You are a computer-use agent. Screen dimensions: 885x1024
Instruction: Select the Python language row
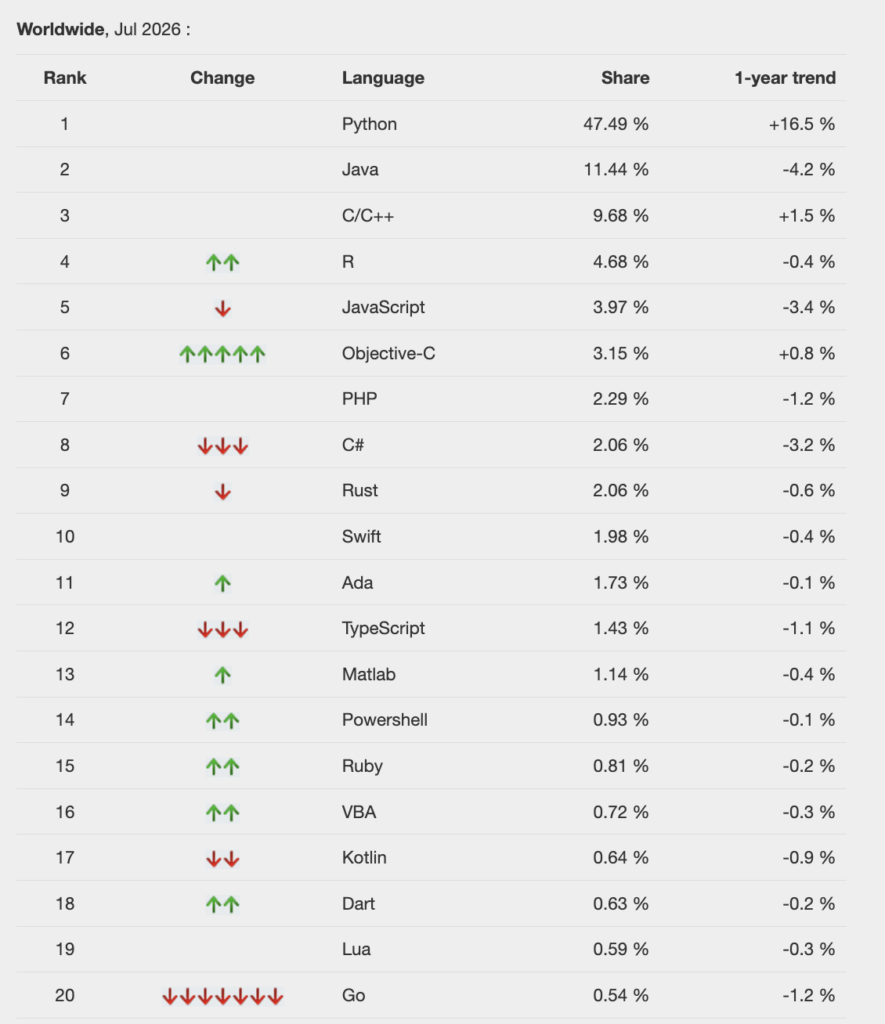(x=431, y=124)
